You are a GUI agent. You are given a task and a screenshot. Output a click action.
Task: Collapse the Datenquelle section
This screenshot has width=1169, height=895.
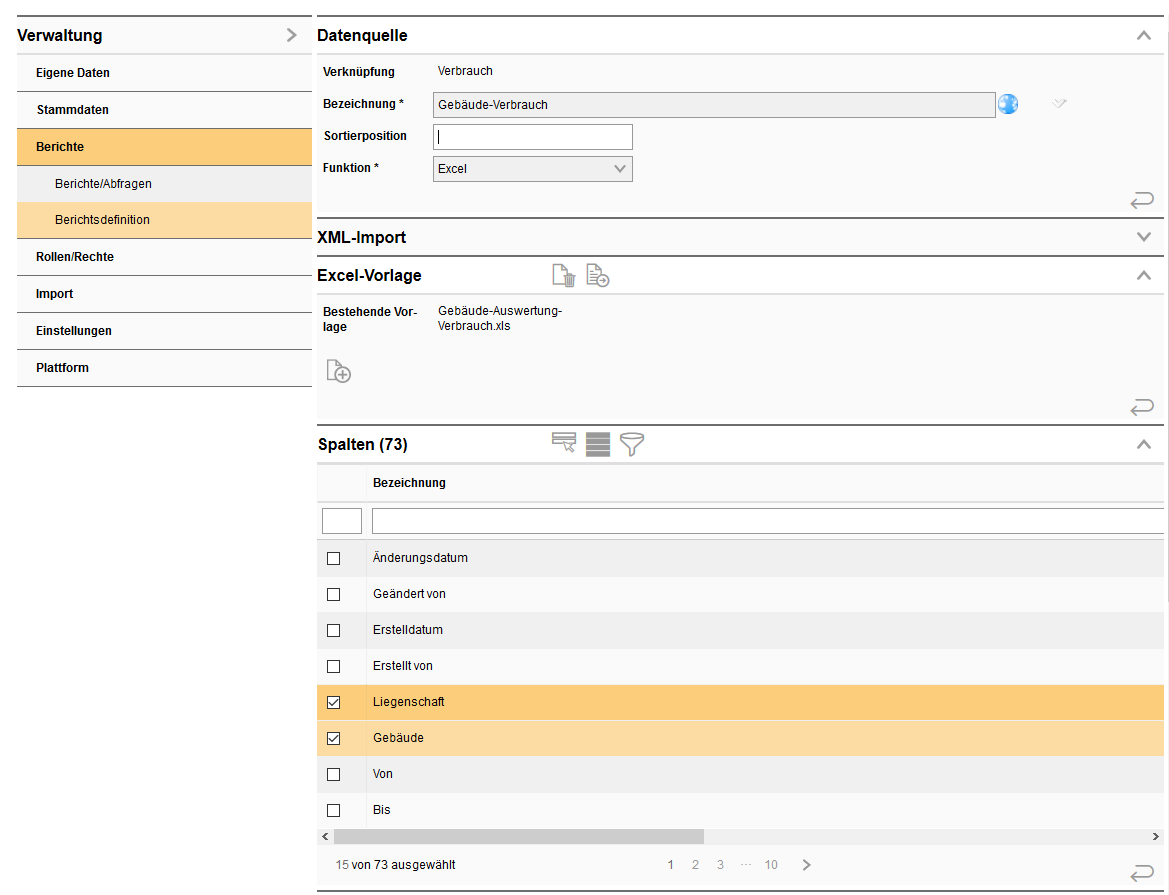tap(1144, 36)
